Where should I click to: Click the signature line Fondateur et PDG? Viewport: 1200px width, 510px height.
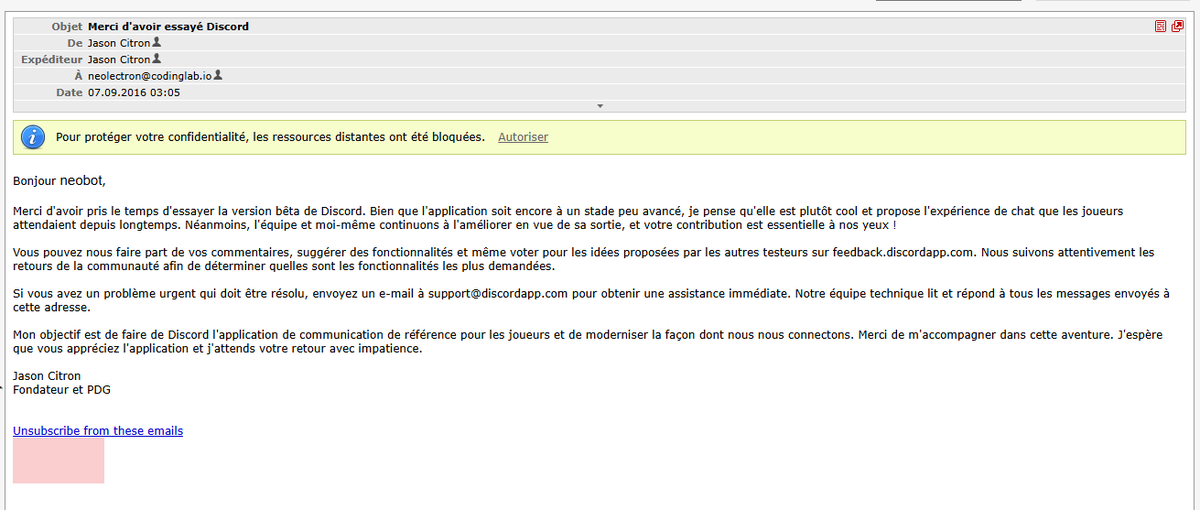pos(62,389)
